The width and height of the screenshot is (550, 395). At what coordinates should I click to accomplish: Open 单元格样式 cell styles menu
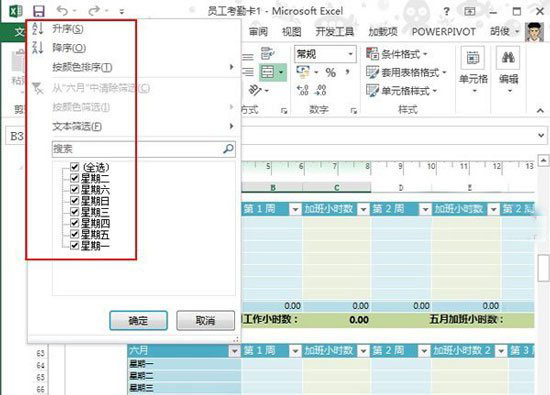[x=401, y=91]
